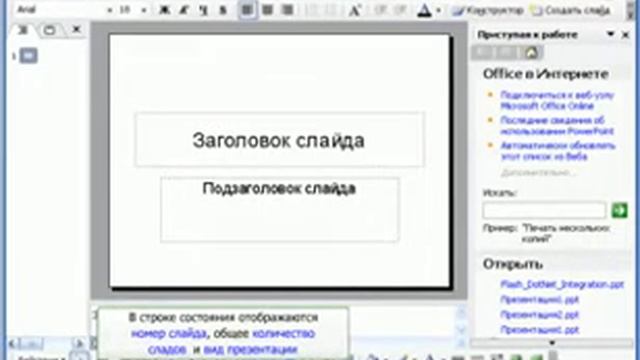
Task: Click the Заголовок слайда title placeholder
Action: 279,140
